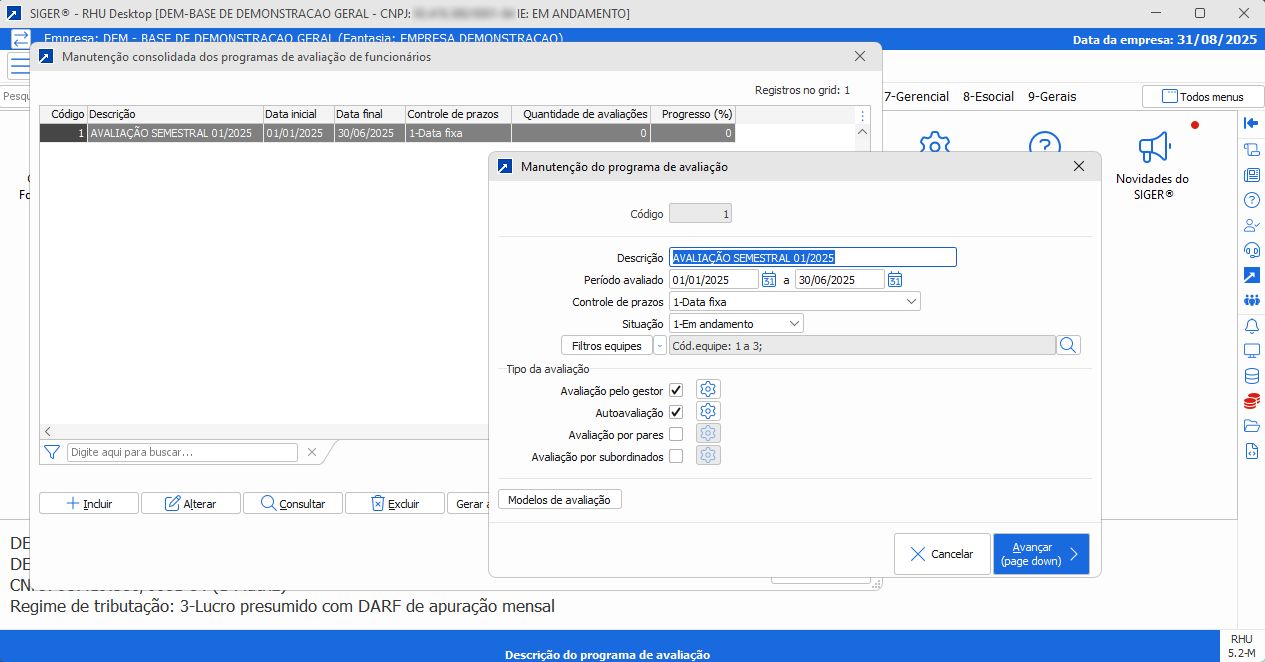Click the Descrição input field

813,257
